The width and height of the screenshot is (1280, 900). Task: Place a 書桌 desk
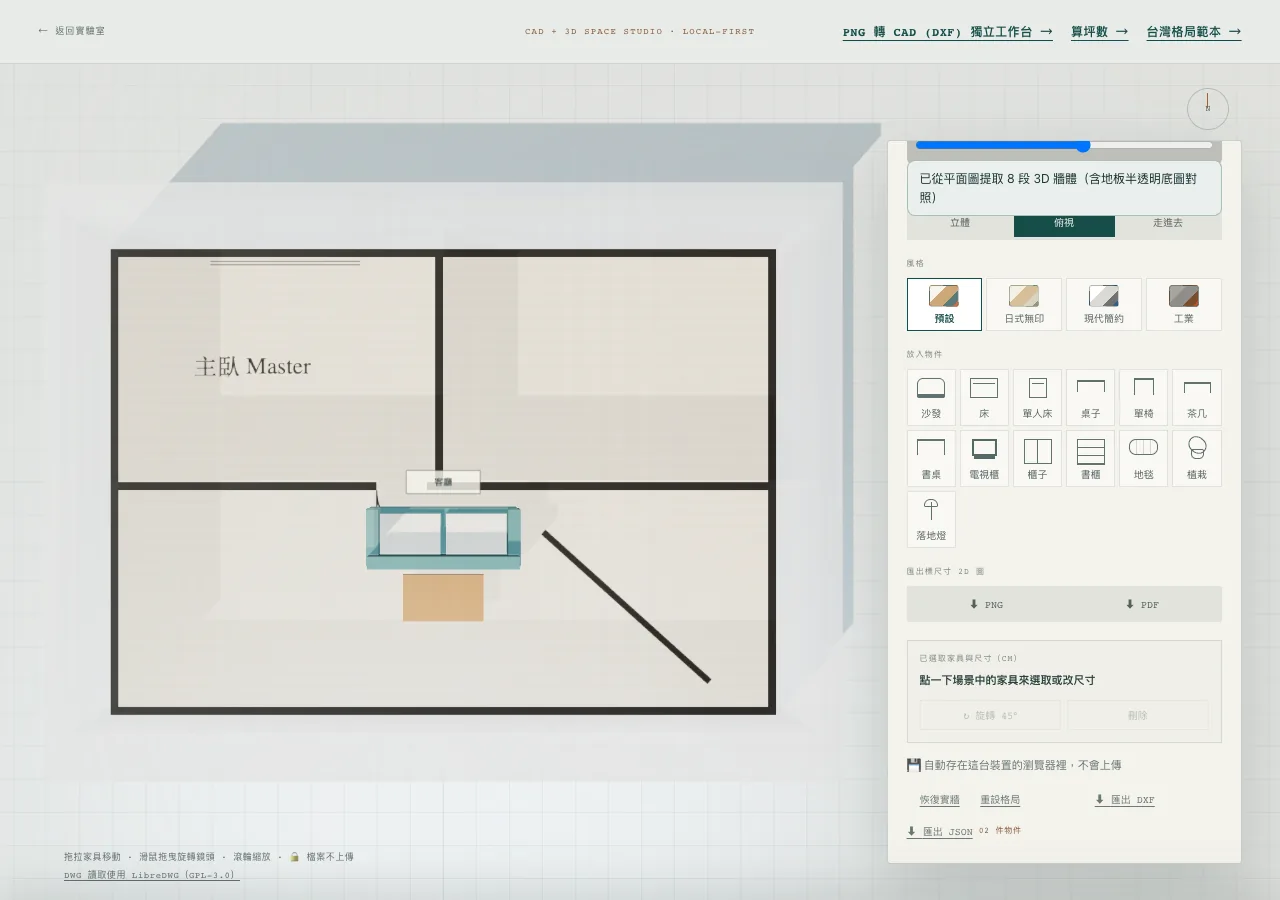click(x=931, y=459)
